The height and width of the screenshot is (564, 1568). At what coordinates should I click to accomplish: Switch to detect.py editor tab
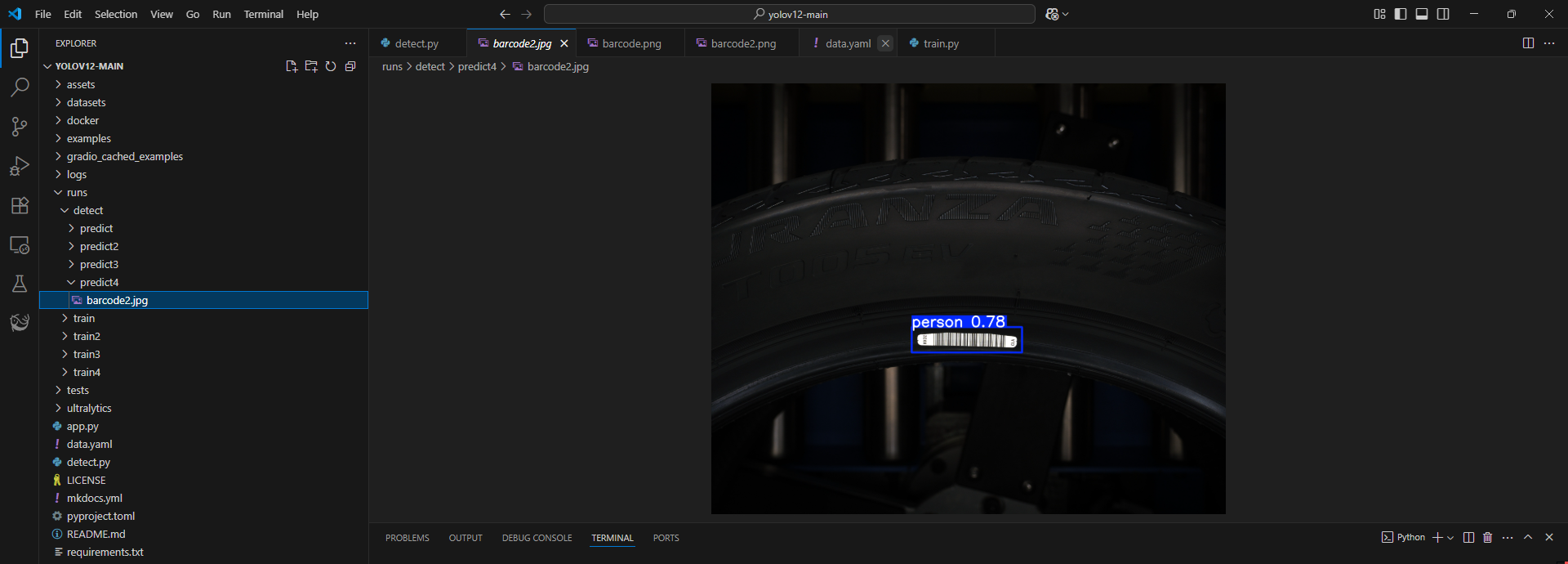(x=417, y=43)
